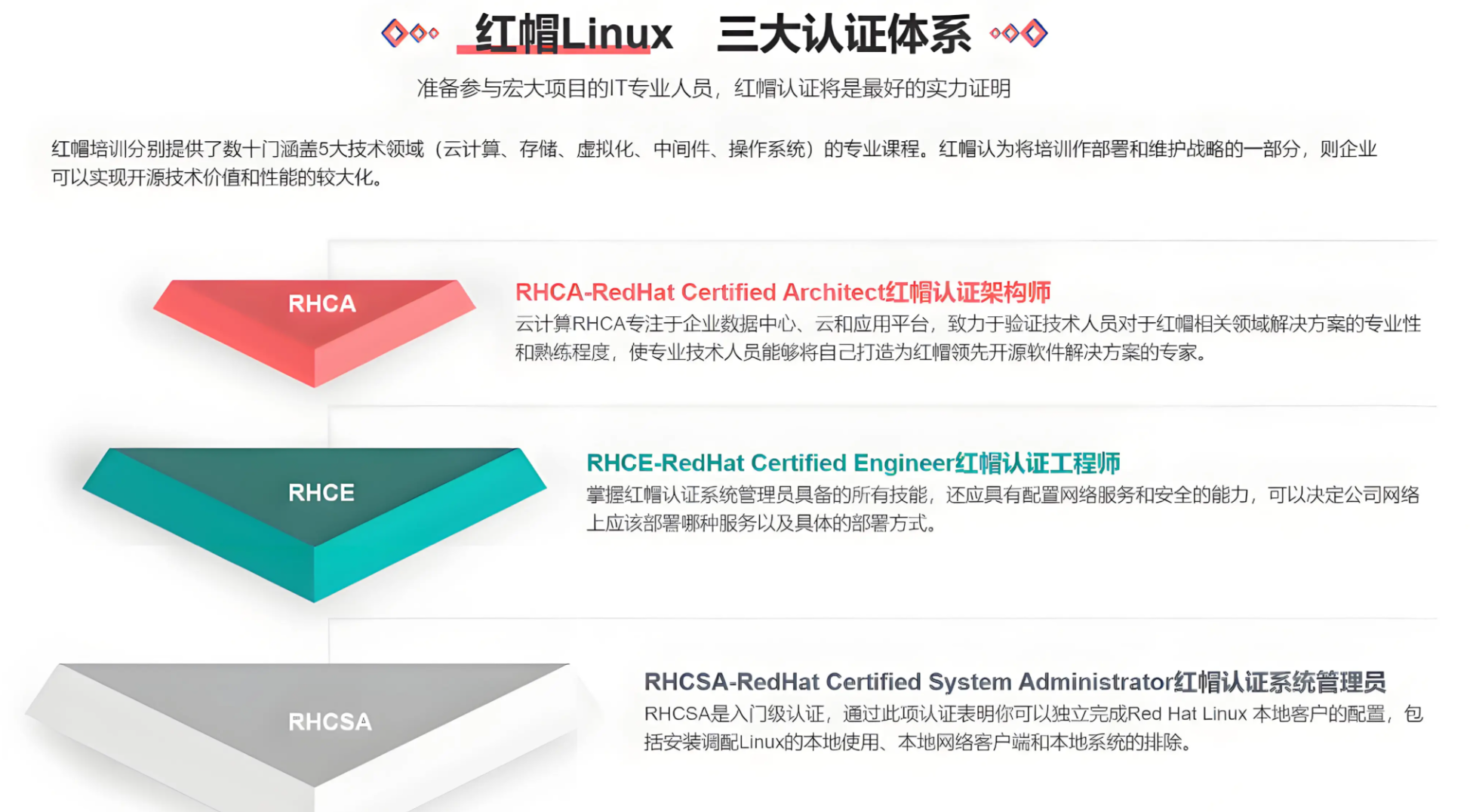Open the RHCA-RedHat Certified Architect heading
Image resolution: width=1470 pixels, height=812 pixels.
point(783,292)
